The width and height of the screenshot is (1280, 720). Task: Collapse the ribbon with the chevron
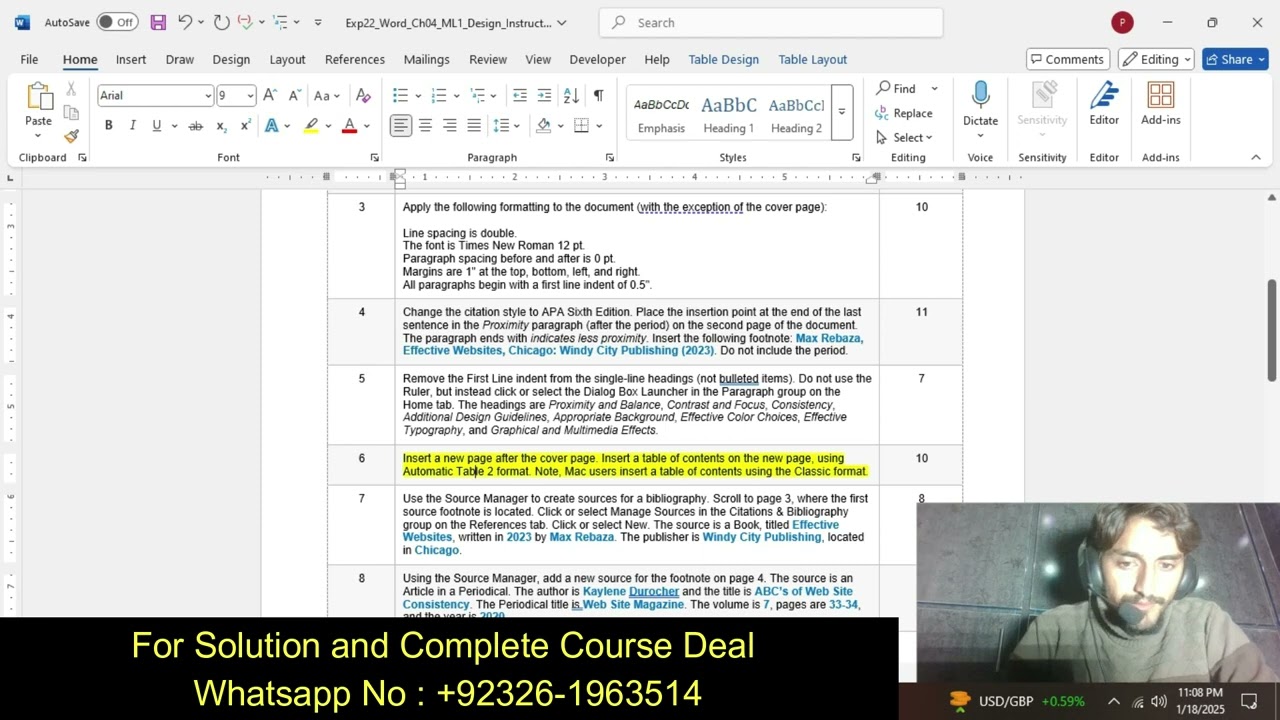(x=1256, y=157)
